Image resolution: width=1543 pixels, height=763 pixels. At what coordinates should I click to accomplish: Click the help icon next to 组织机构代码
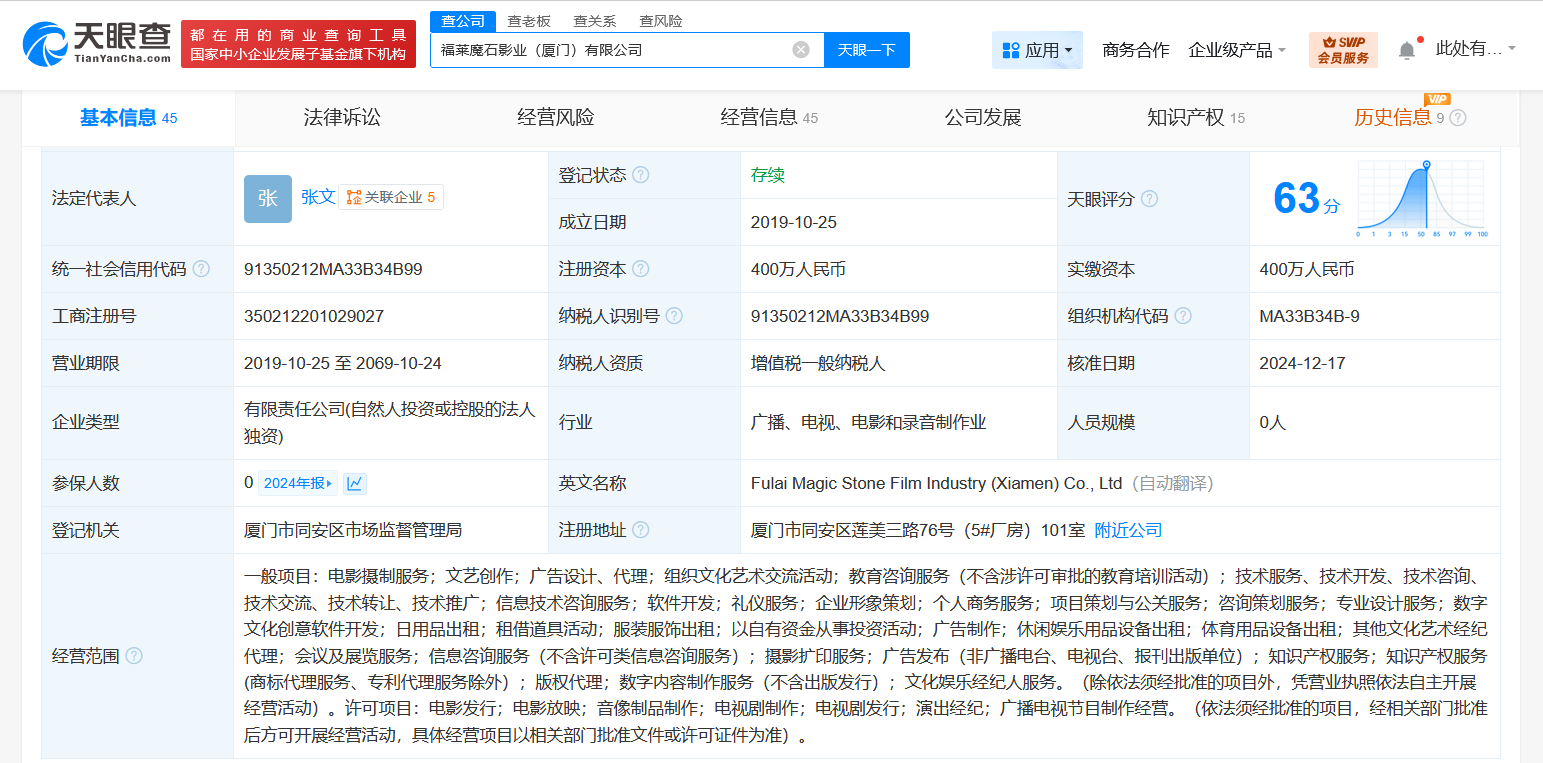(1183, 316)
